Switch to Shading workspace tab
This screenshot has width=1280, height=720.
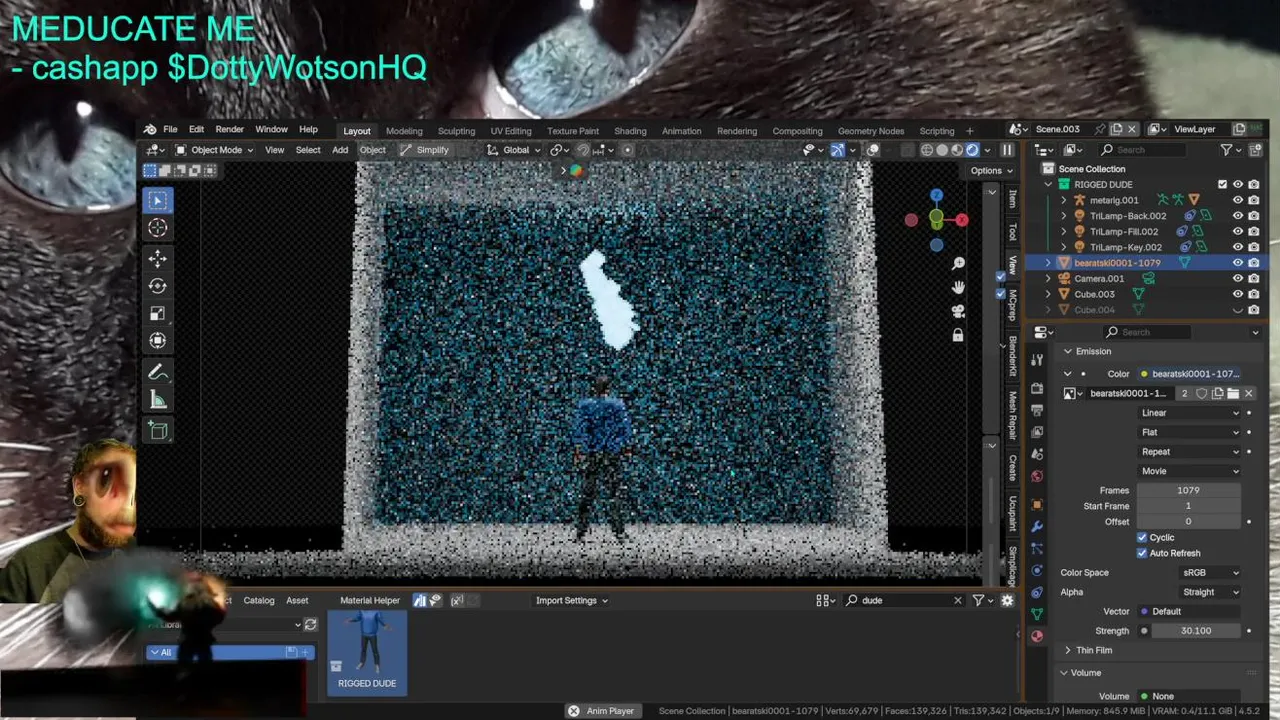click(630, 131)
